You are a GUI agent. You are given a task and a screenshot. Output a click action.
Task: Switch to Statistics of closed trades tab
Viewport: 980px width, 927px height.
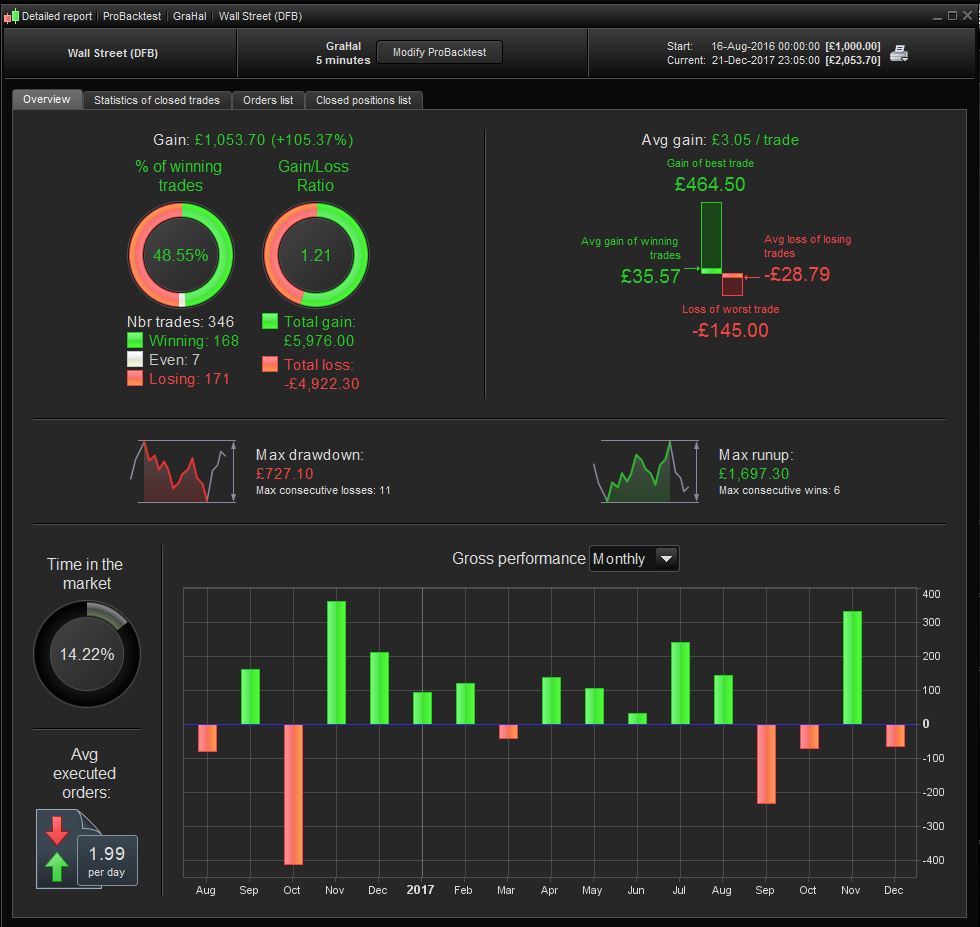157,100
